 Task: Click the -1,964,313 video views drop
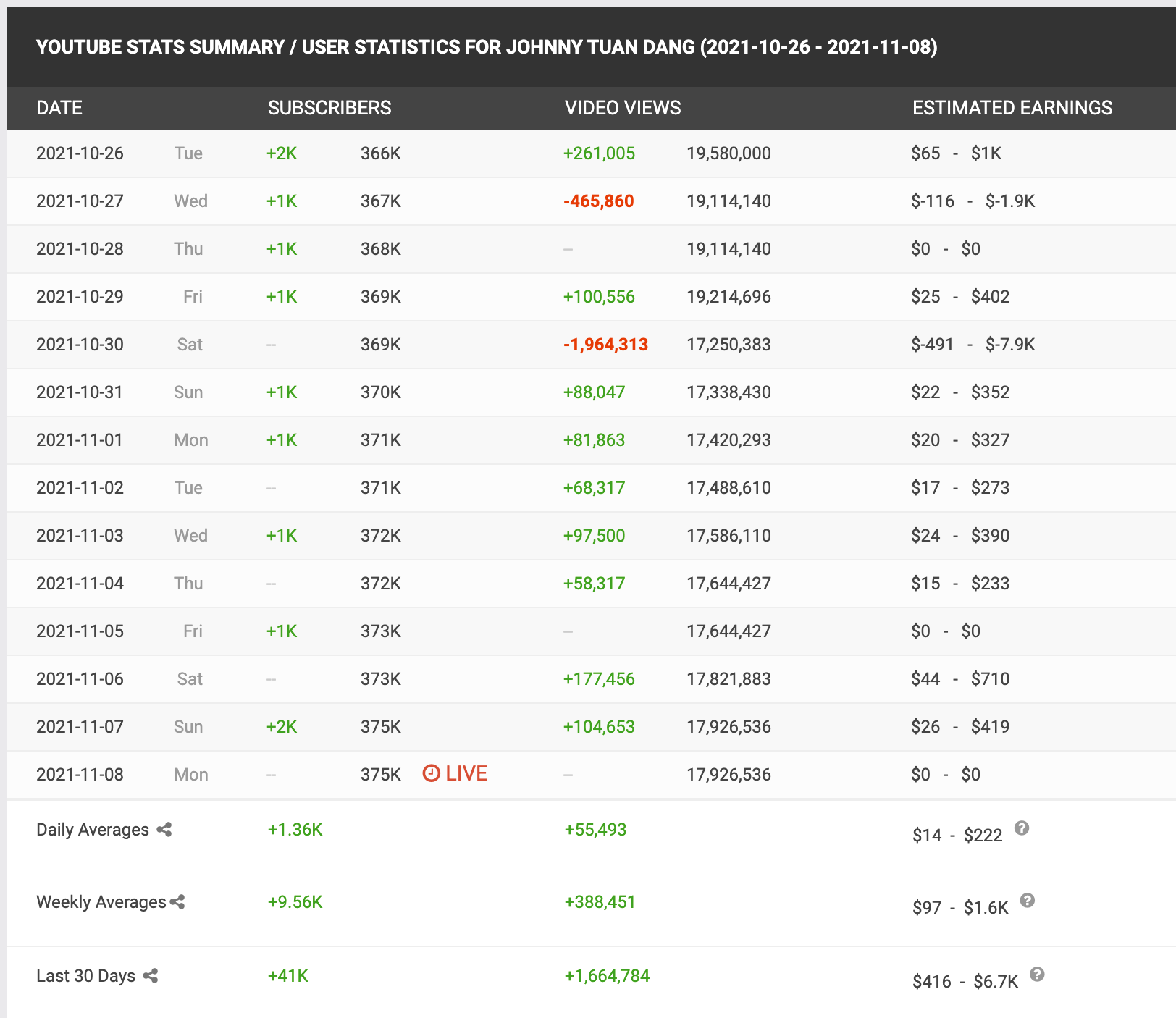(x=605, y=345)
